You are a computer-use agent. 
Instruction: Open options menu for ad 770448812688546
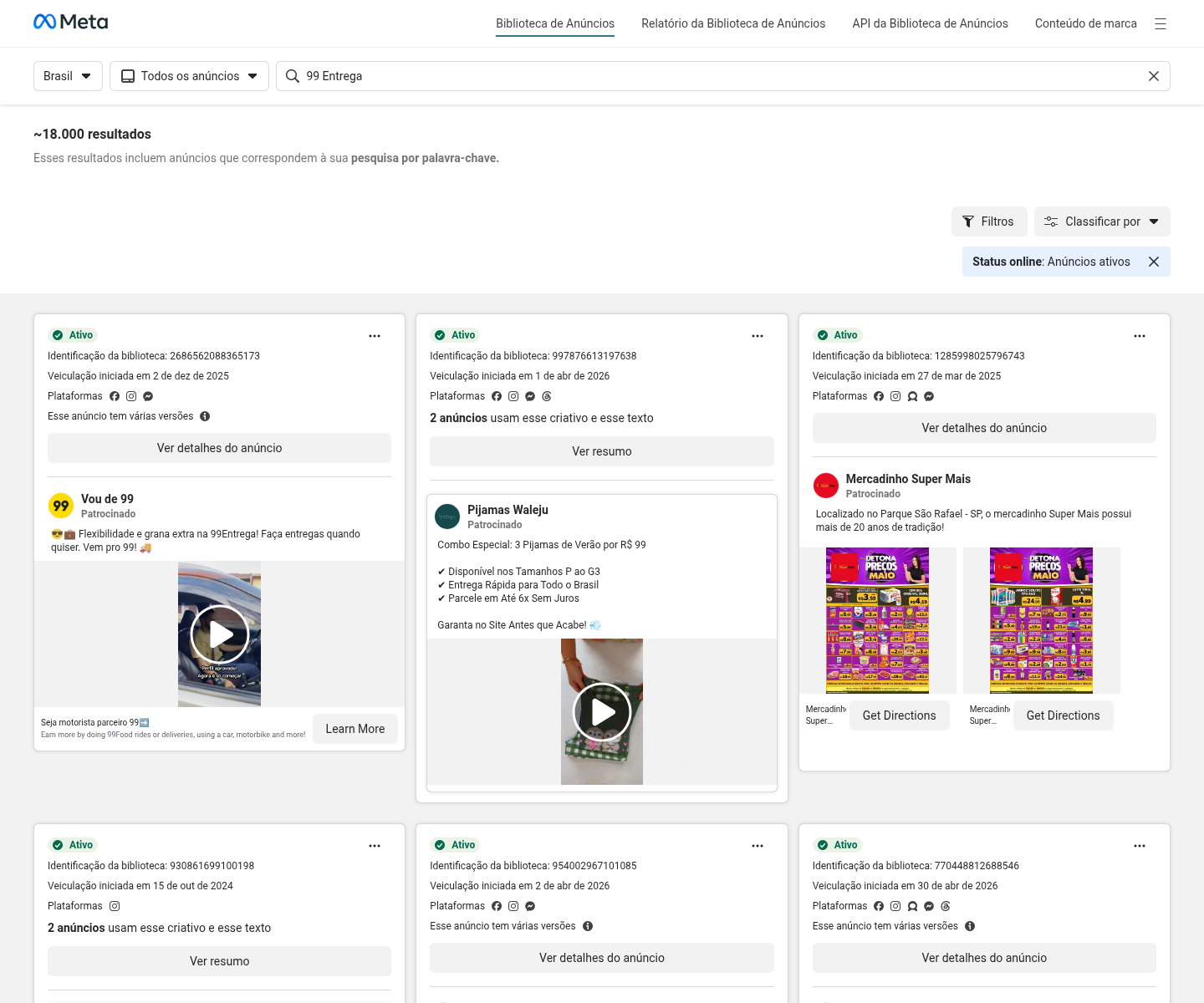click(1140, 846)
